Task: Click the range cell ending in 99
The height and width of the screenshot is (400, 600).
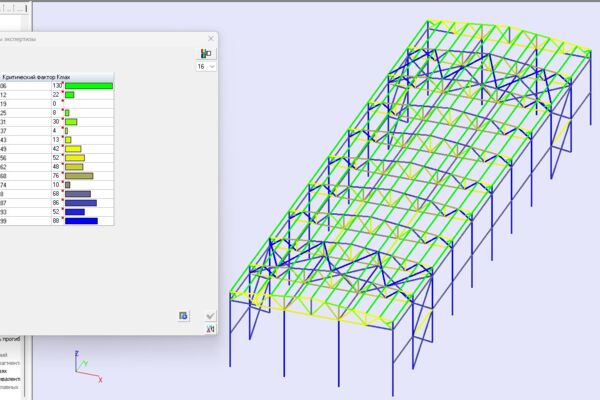Action: (x=25, y=221)
